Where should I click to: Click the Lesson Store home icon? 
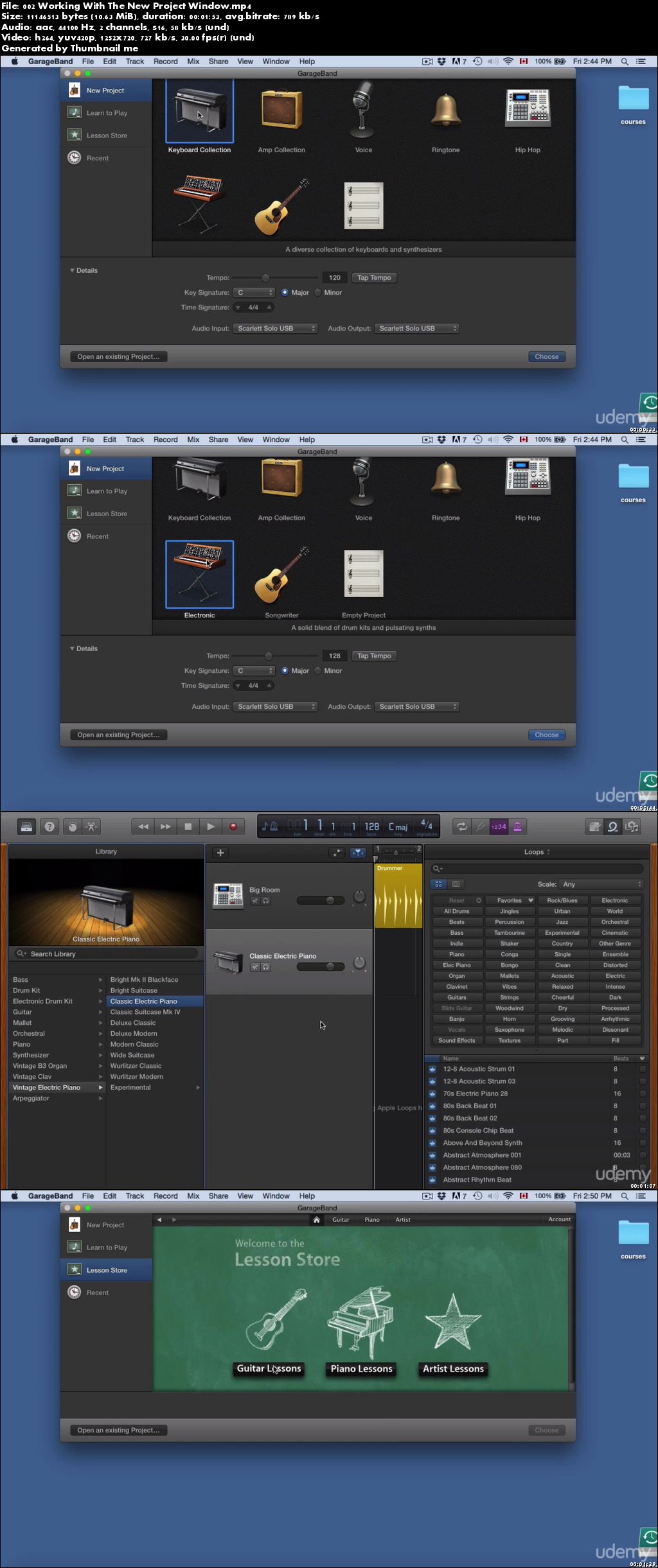coord(316,1219)
